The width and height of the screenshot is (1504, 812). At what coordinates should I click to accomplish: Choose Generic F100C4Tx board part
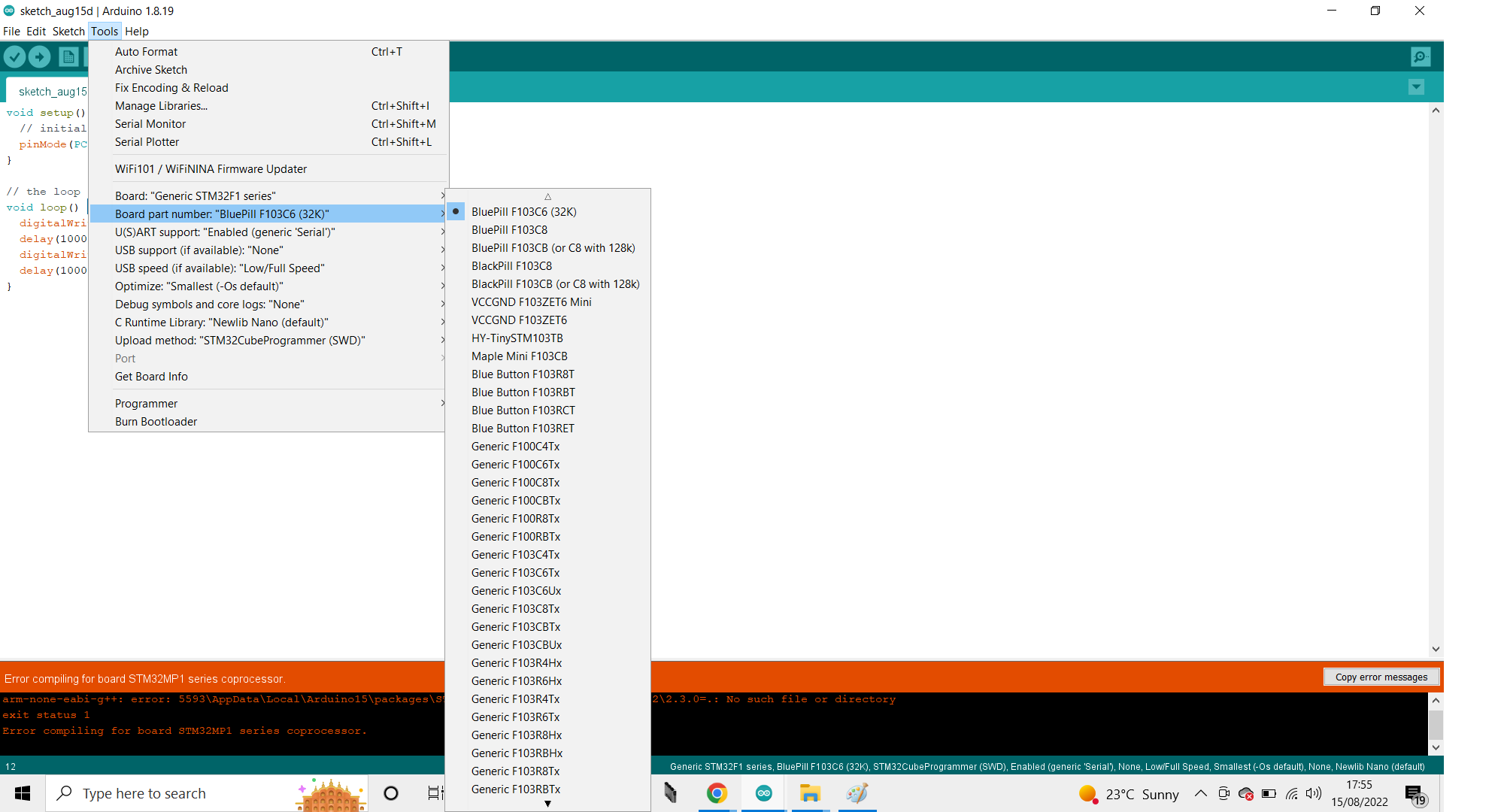coord(547,447)
